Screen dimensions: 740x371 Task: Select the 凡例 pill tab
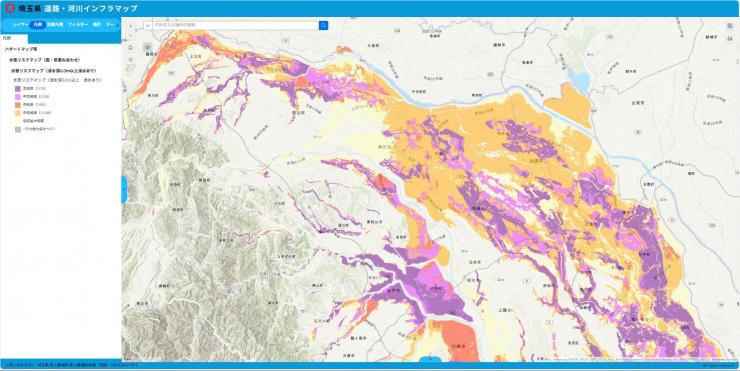[x=38, y=25]
